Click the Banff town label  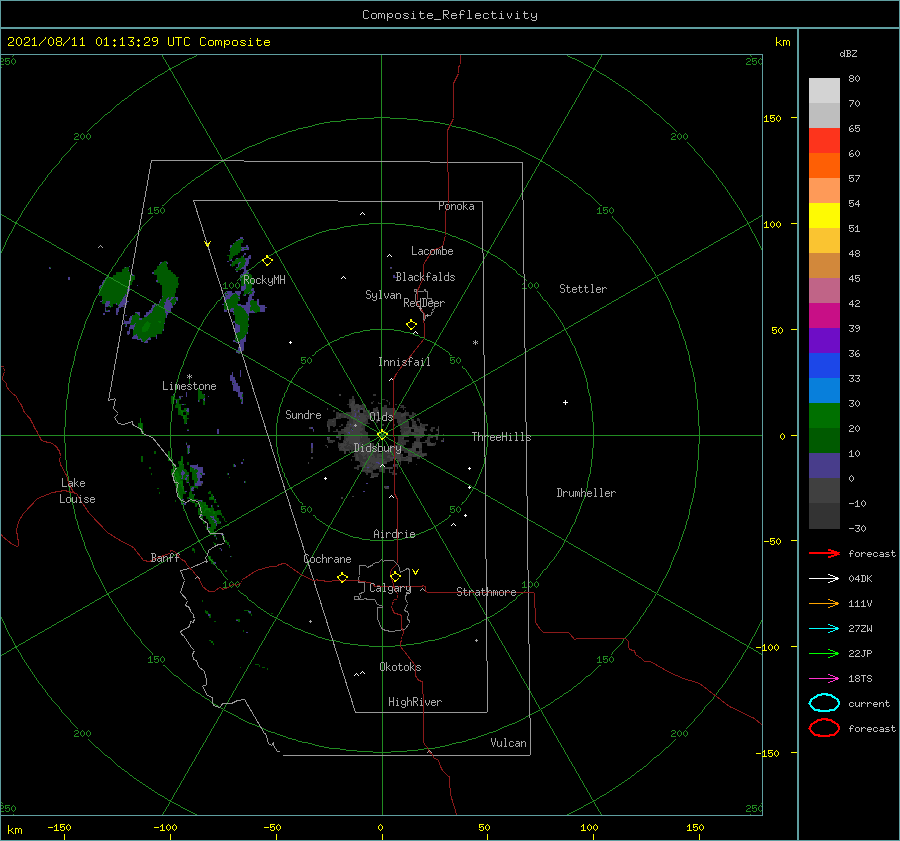165,557
